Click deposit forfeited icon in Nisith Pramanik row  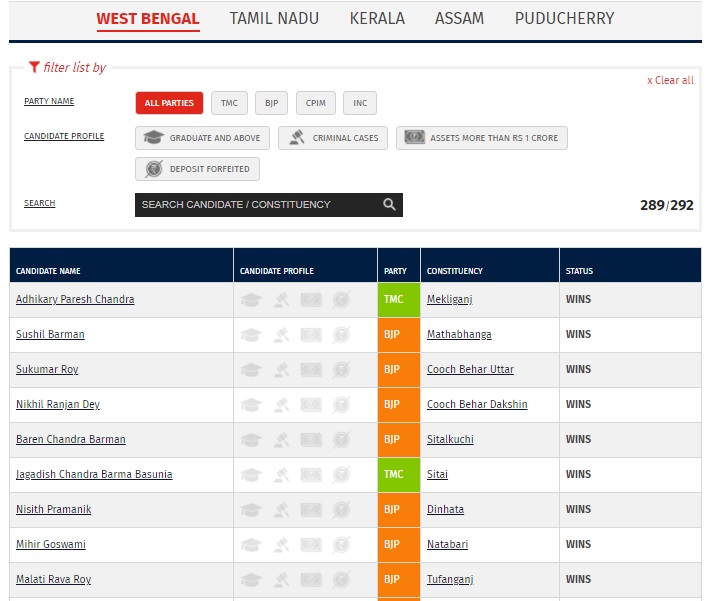tap(341, 510)
